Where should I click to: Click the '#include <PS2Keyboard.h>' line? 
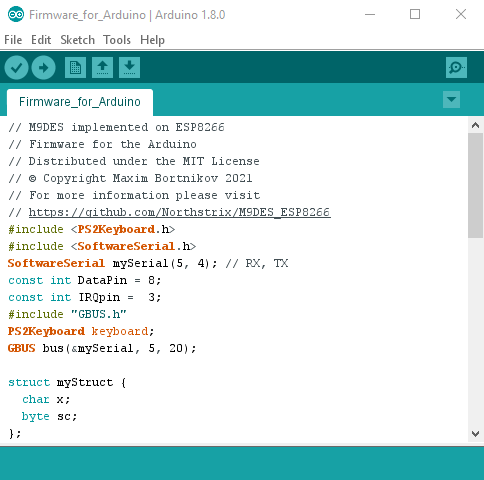pos(92,229)
